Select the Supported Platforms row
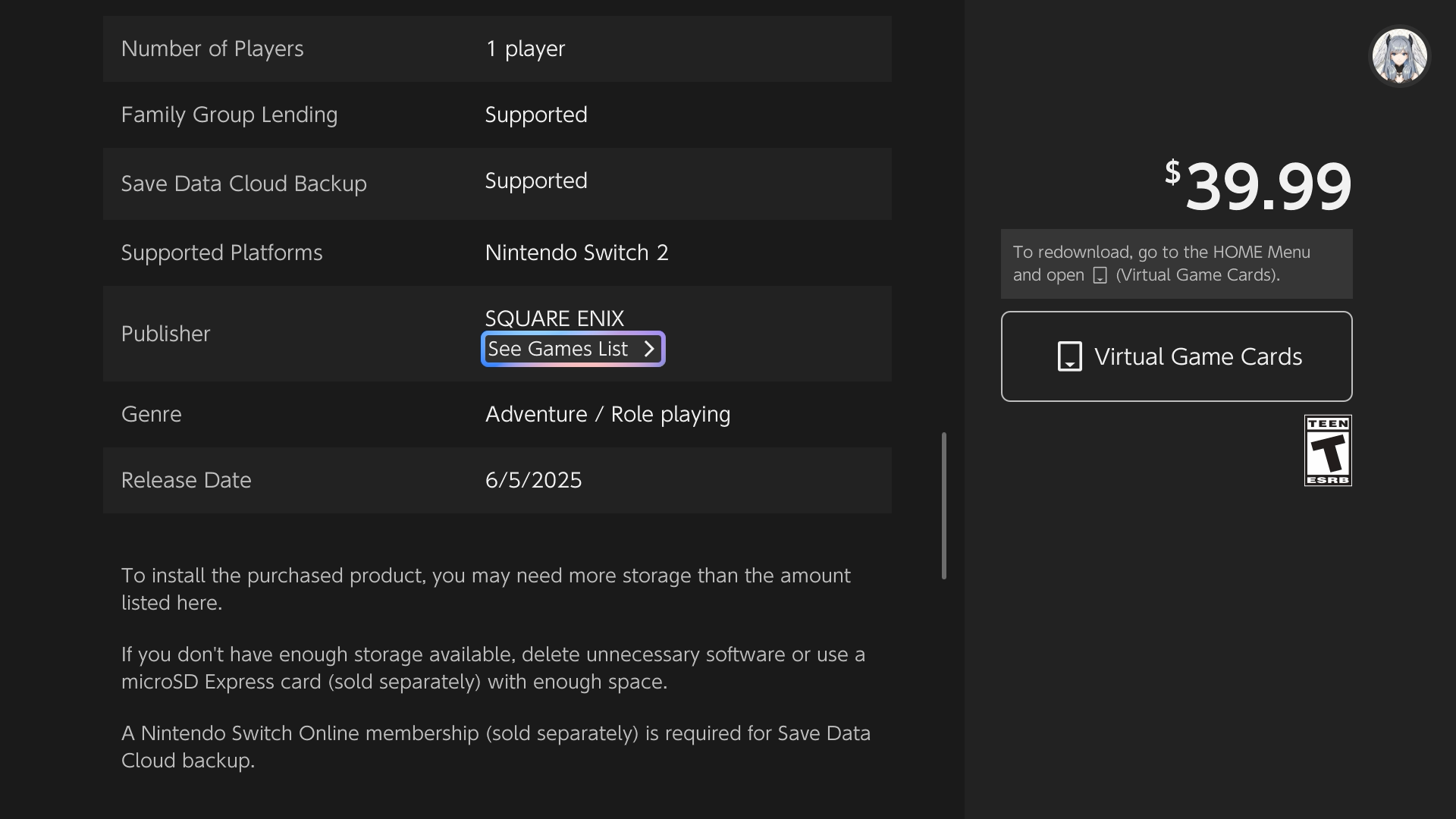Image resolution: width=1456 pixels, height=819 pixels. click(497, 253)
